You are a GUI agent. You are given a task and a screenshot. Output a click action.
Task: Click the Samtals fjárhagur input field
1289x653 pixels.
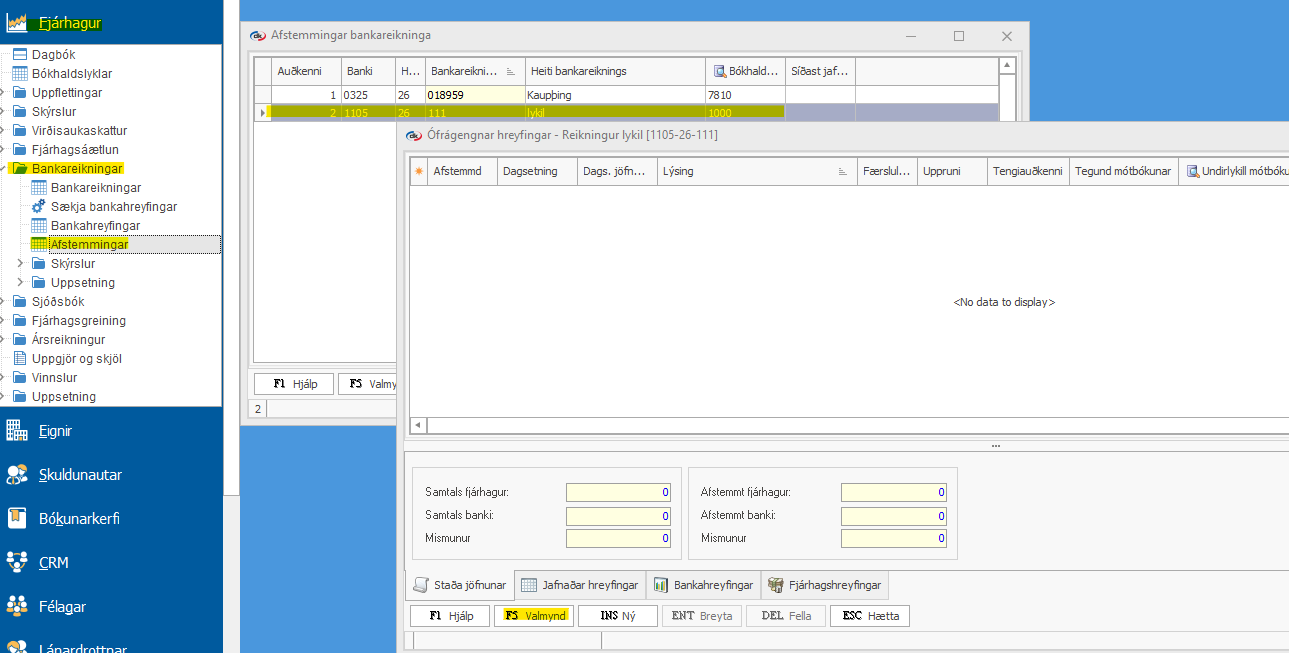(617, 492)
